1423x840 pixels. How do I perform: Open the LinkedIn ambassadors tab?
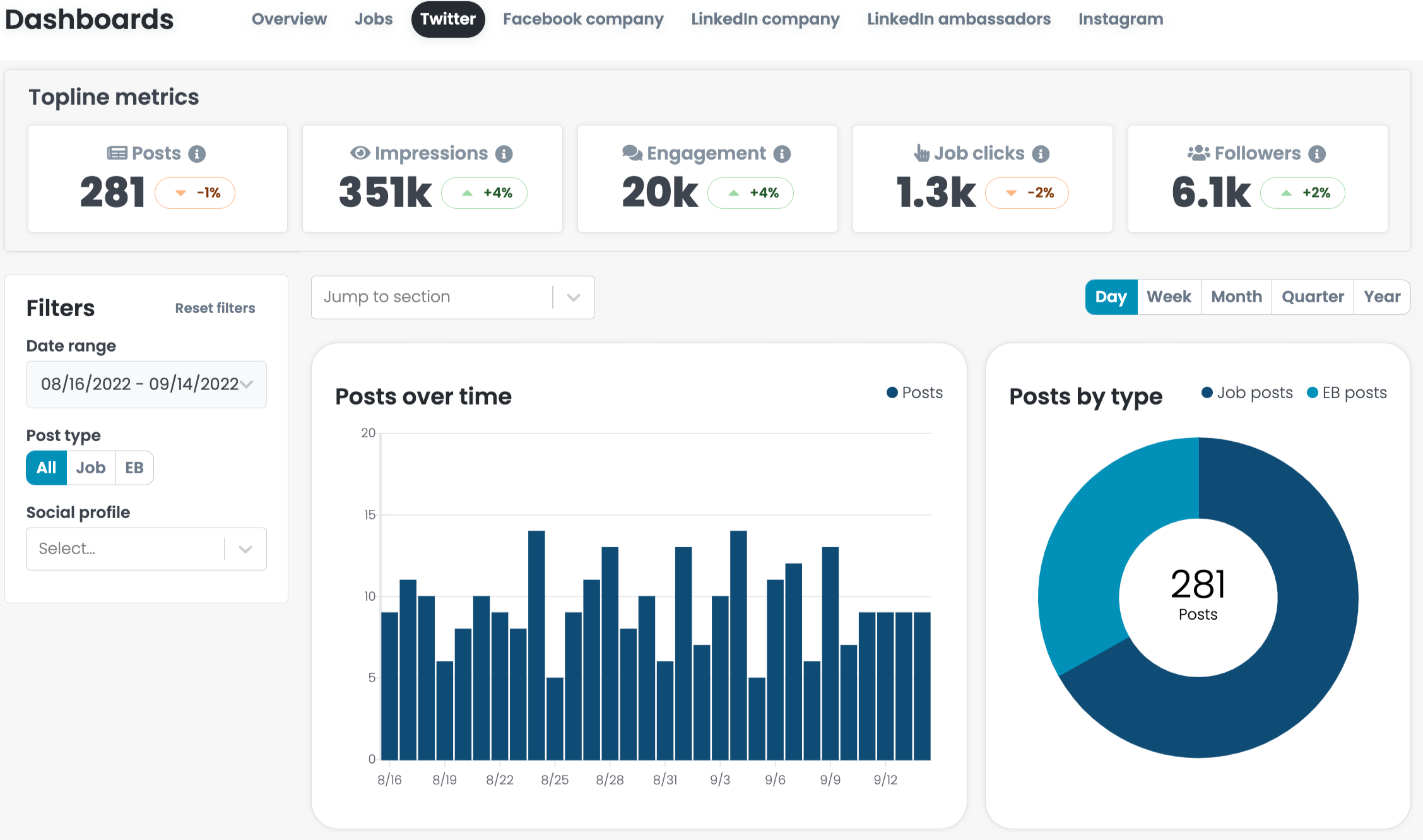point(959,20)
